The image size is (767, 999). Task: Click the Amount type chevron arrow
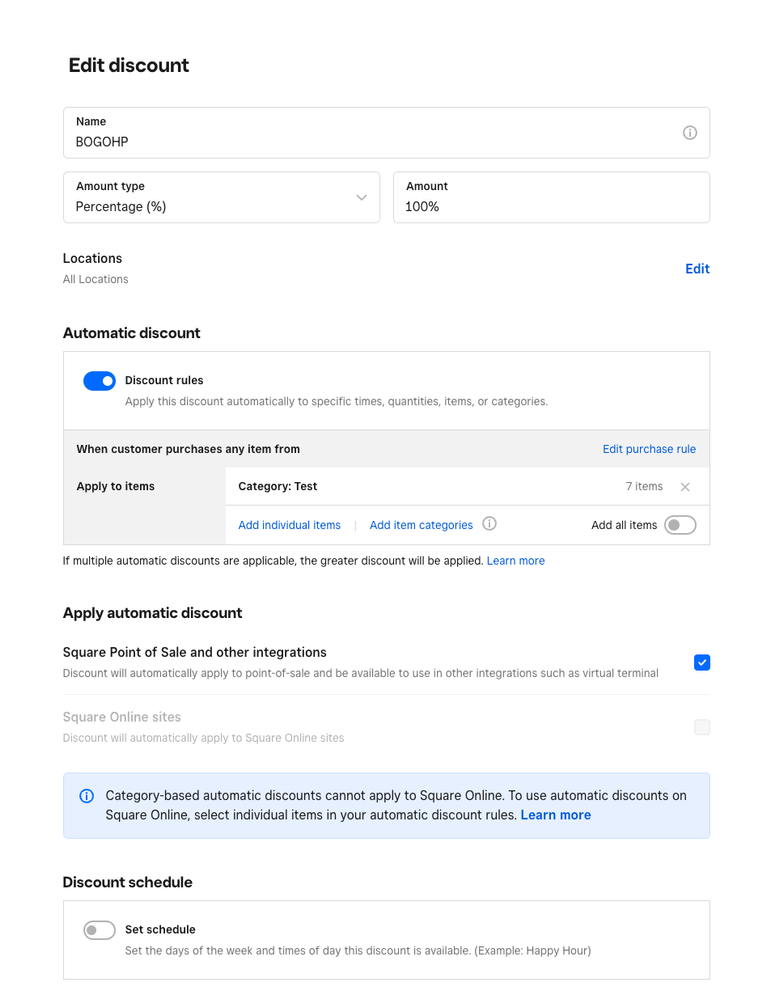(x=362, y=197)
